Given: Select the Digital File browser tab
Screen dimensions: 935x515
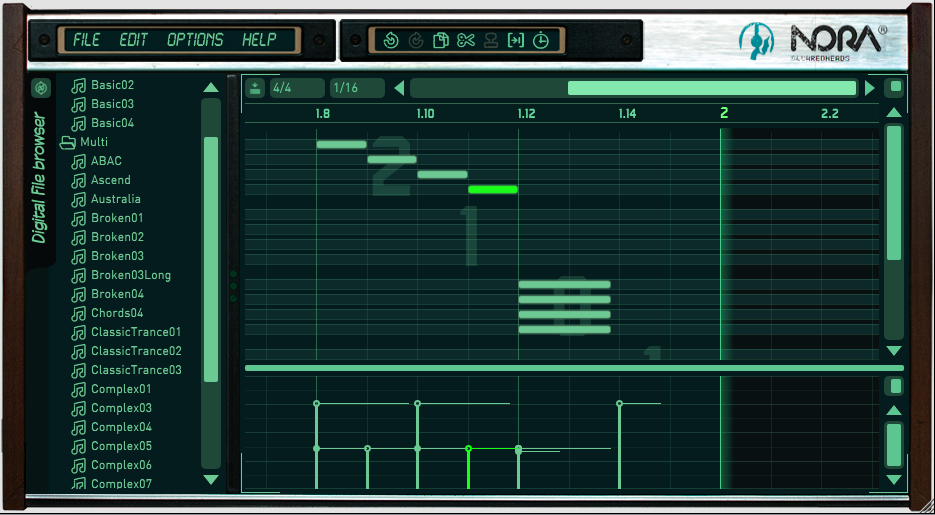Looking at the screenshot, I should (39, 179).
